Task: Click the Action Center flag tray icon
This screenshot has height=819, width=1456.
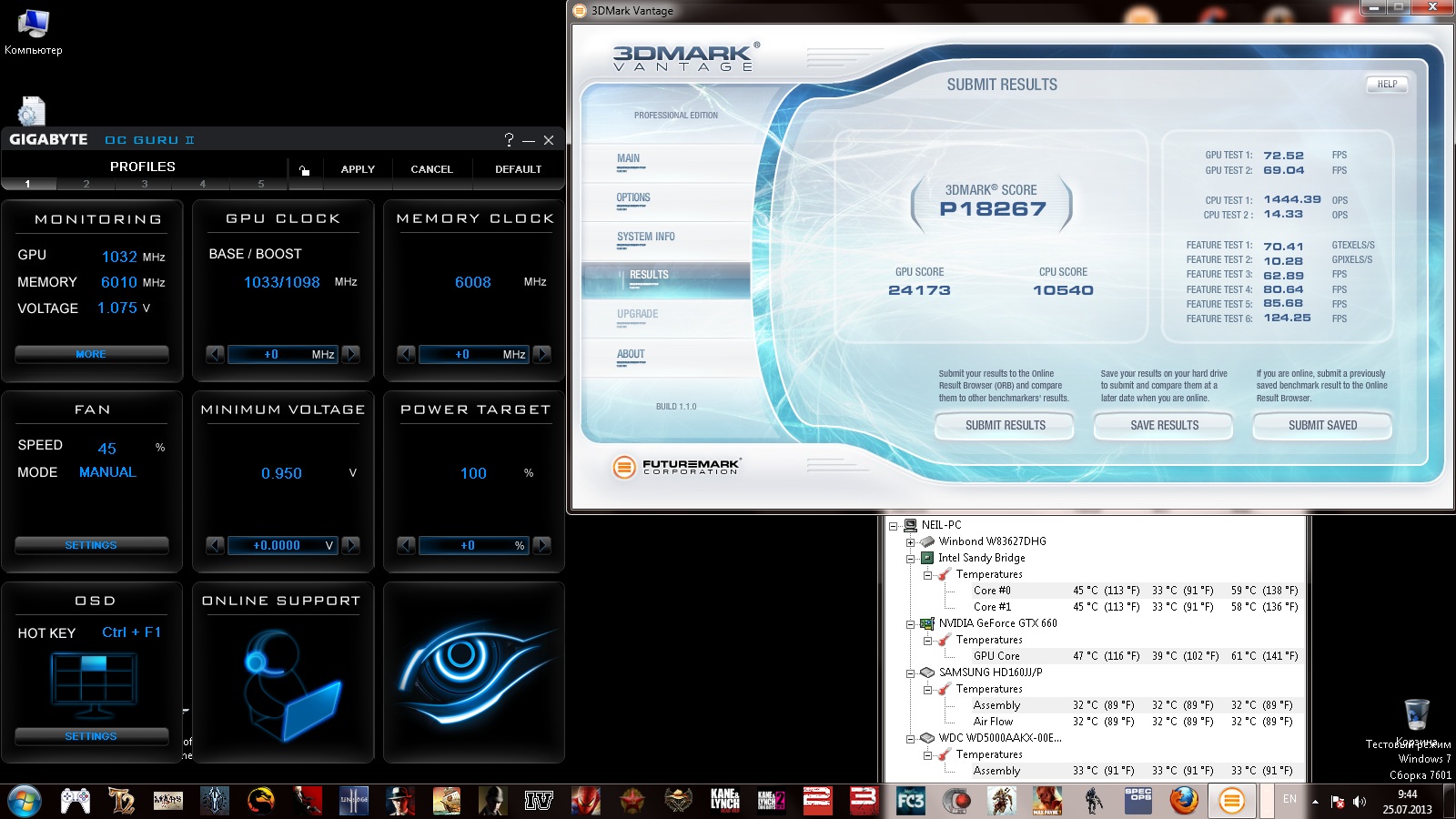Action: [x=1338, y=802]
